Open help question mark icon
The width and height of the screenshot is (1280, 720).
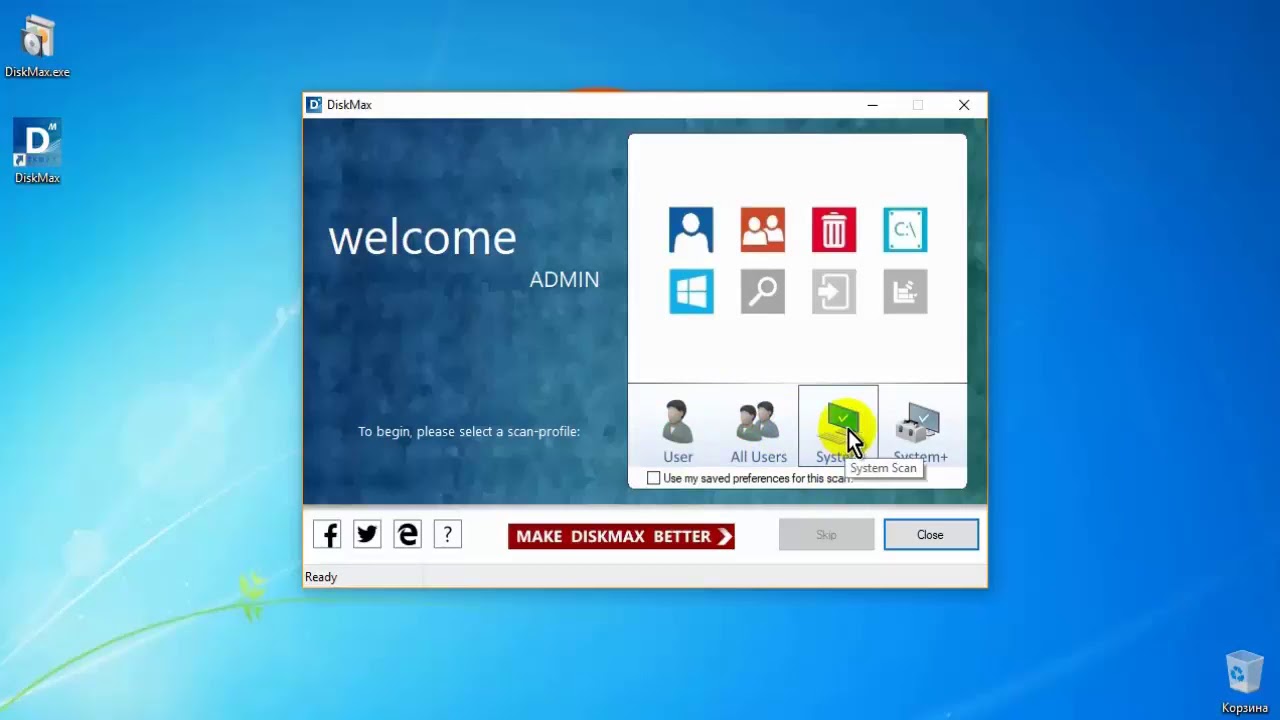click(x=447, y=534)
